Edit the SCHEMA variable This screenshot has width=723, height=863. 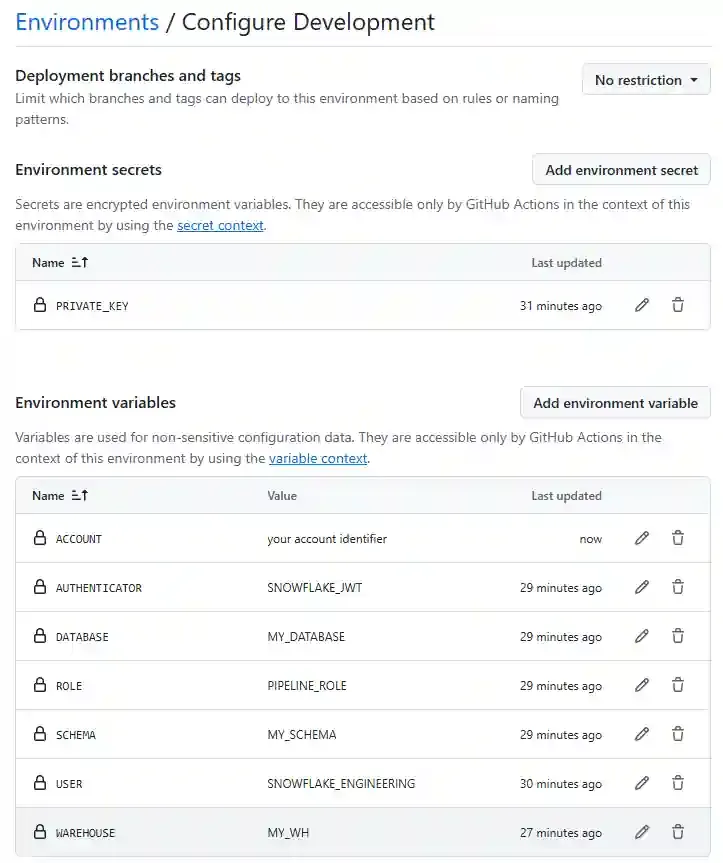(x=641, y=734)
